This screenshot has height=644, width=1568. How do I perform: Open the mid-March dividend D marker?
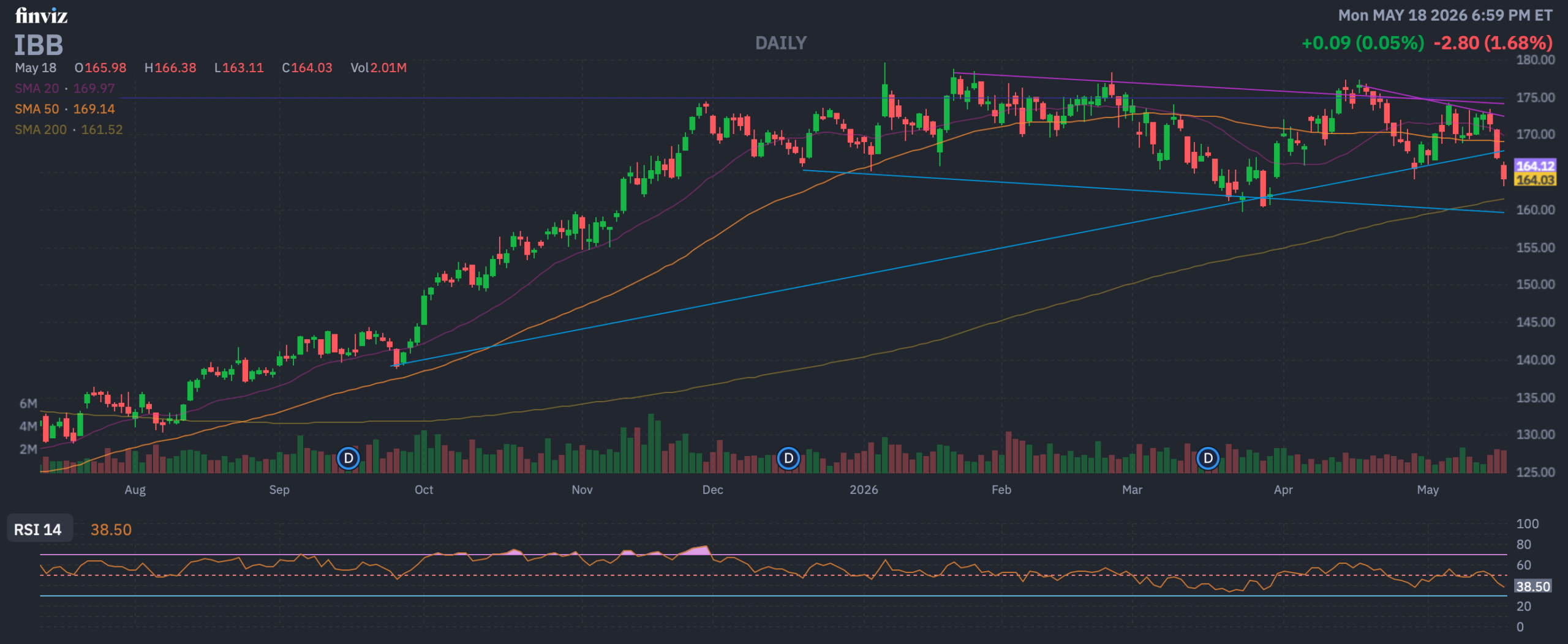1208,458
